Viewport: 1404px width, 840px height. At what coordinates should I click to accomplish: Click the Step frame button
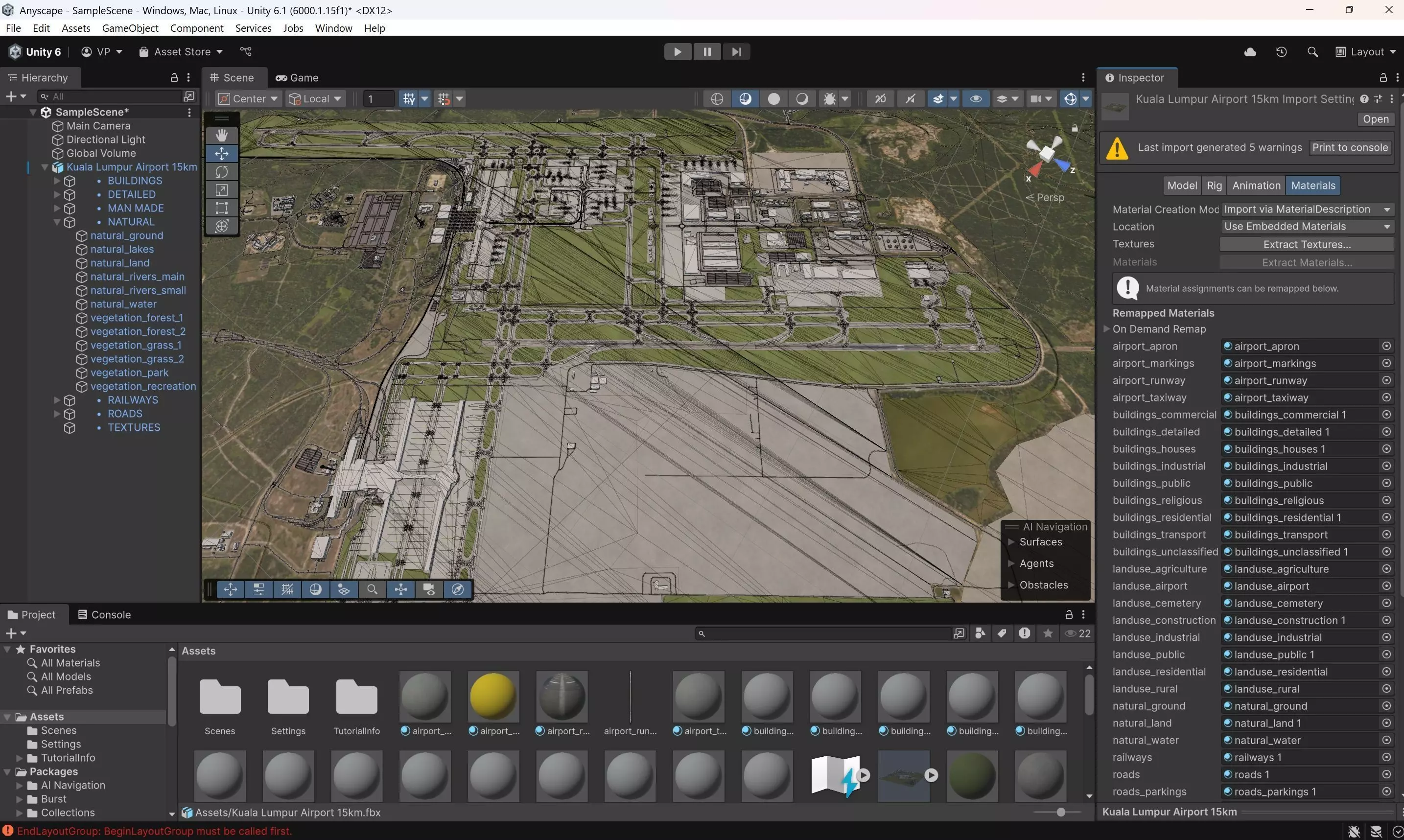pos(736,52)
